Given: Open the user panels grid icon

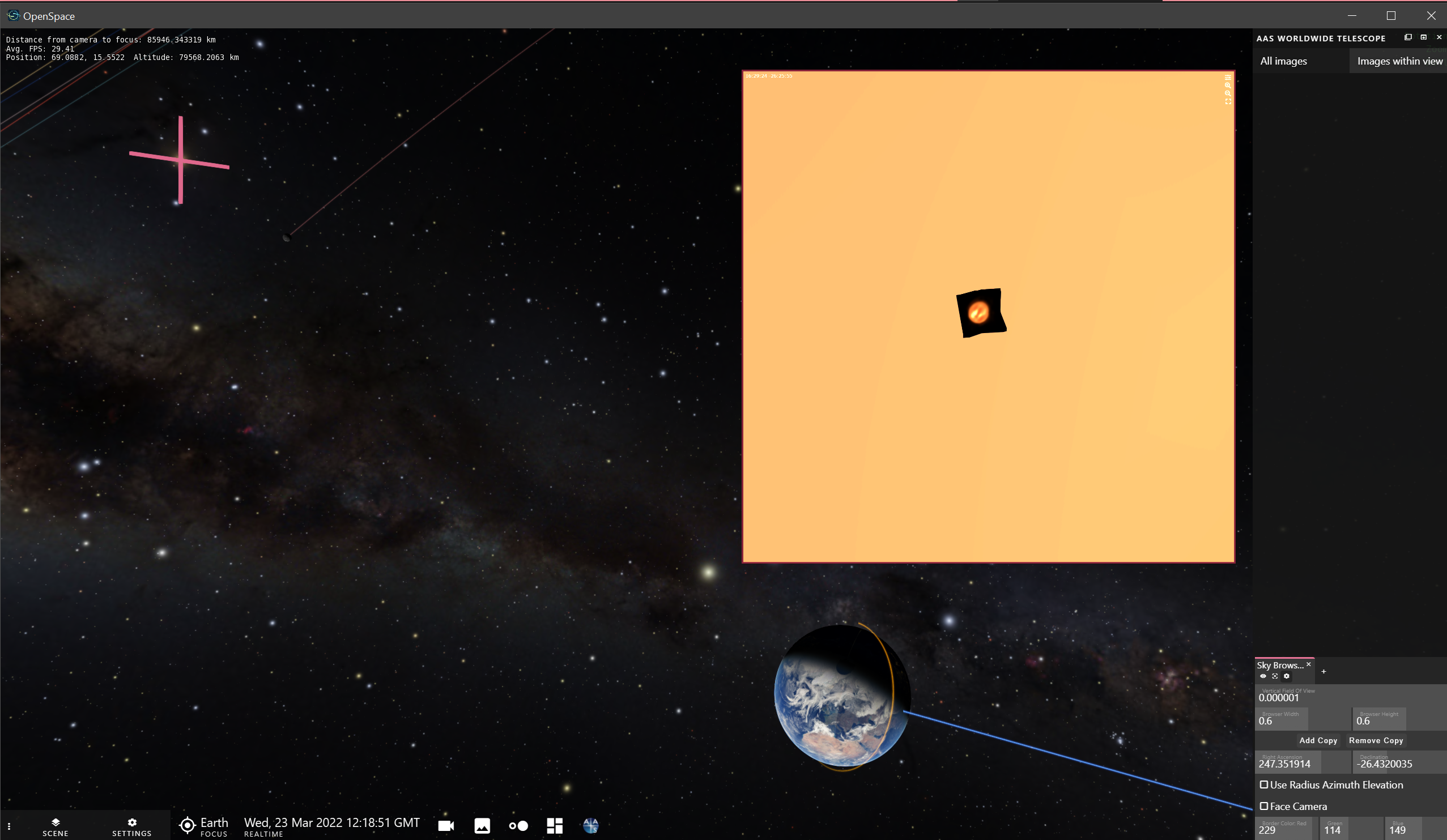Looking at the screenshot, I should 555,827.
